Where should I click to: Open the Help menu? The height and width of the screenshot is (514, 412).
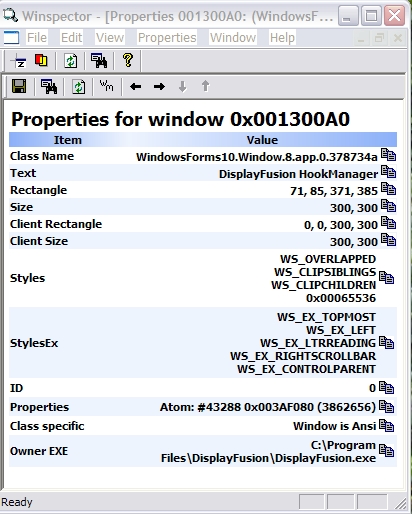point(282,38)
